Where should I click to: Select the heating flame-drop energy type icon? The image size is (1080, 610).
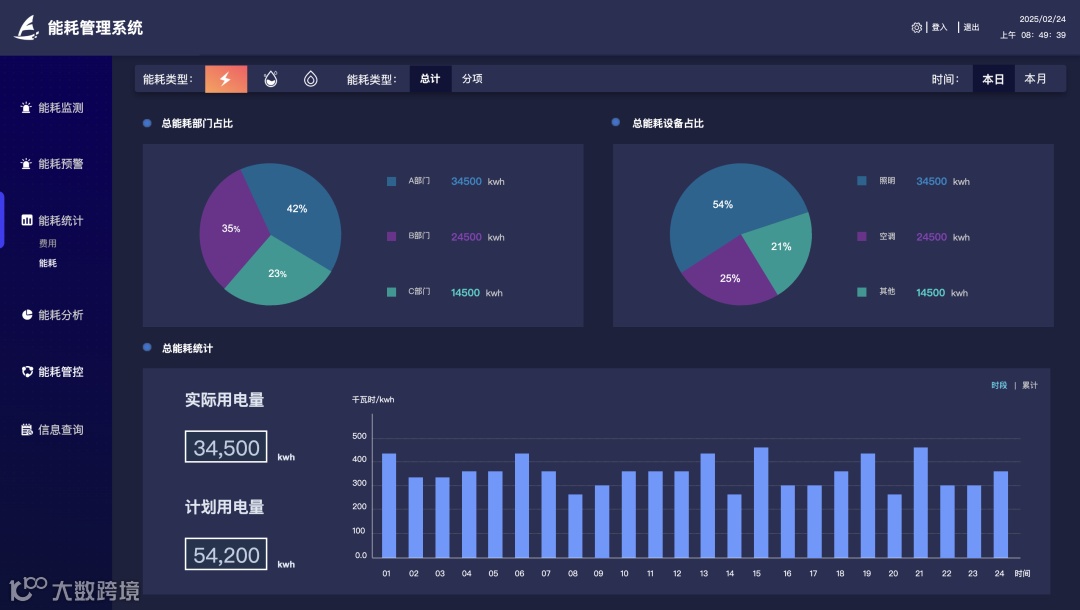point(271,79)
